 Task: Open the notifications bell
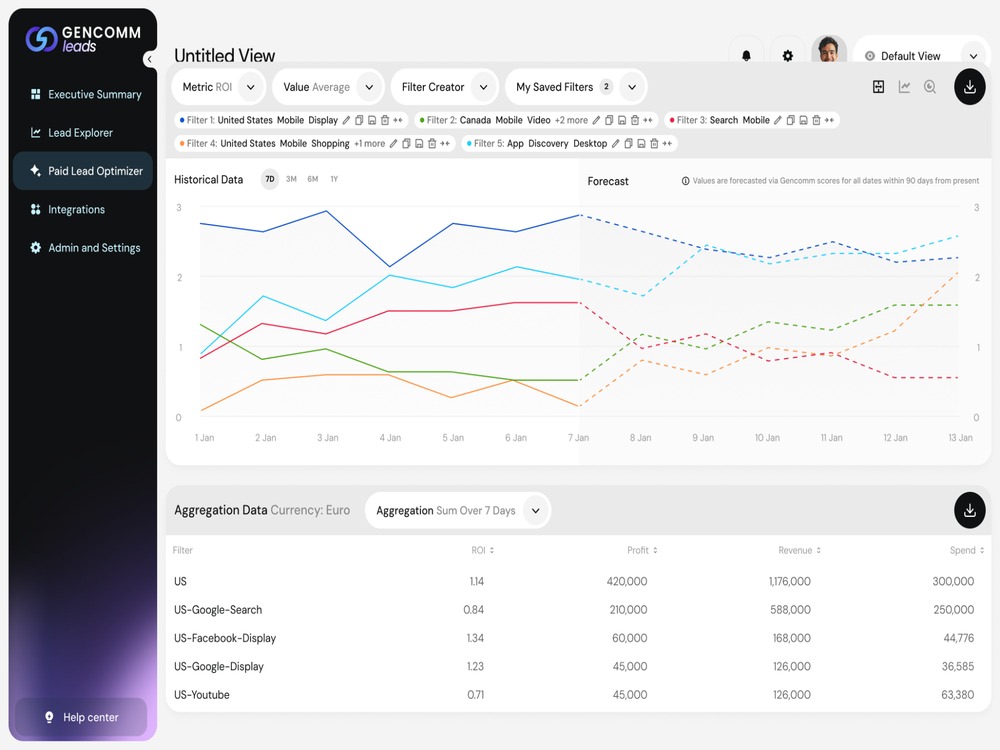tap(746, 56)
